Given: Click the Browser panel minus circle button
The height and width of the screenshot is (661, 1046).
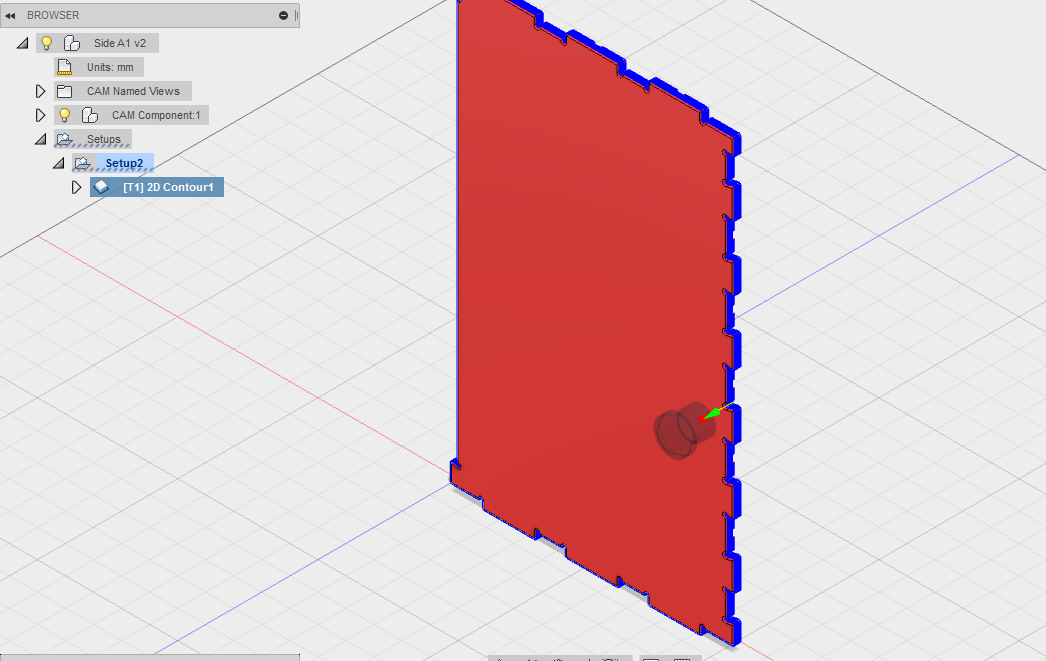Looking at the screenshot, I should click(284, 15).
